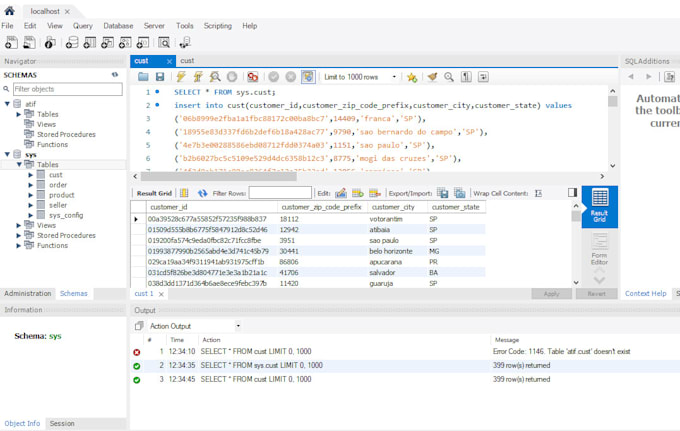The image size is (680, 431).
Task: Toggle word wrap icon in editor
Action: tap(483, 77)
